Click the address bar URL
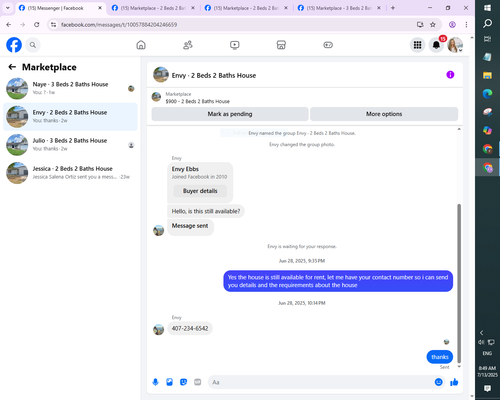Image resolution: width=500 pixels, height=400 pixels. click(119, 25)
